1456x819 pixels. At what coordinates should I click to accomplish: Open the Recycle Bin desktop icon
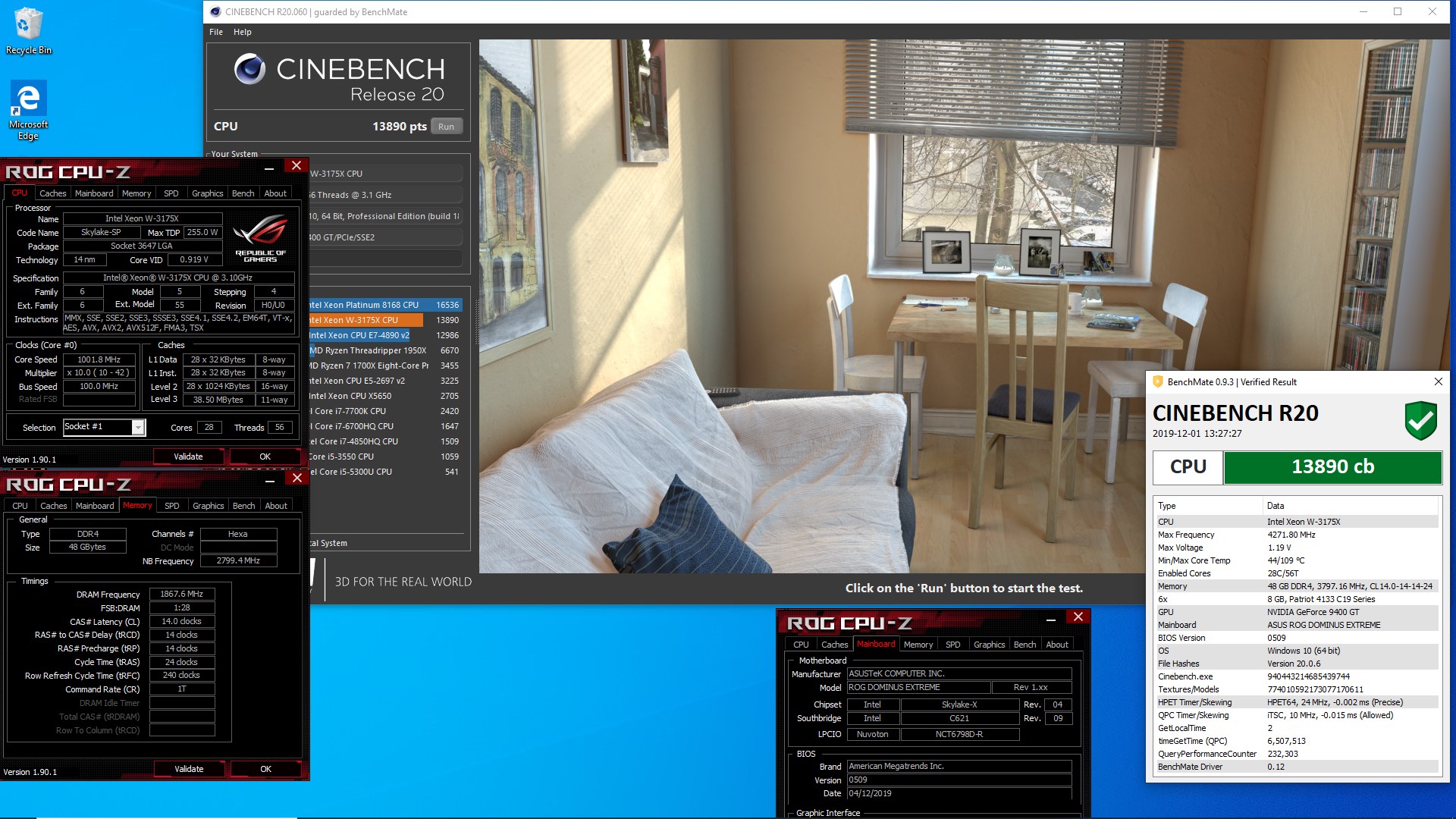[28, 31]
